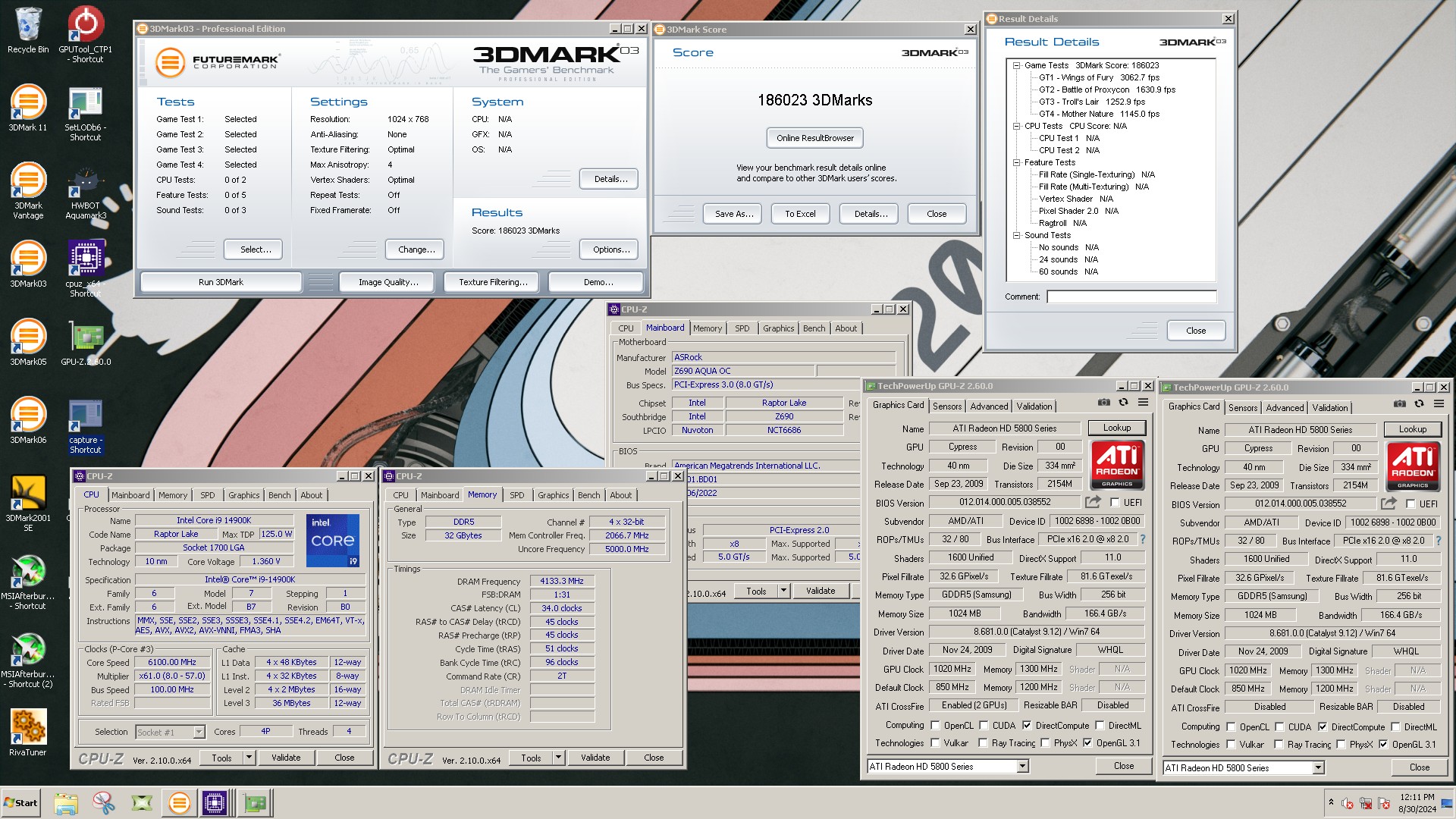The image size is (1456, 819).
Task: Toggle DirectML checkbox in right GPU-Z
Action: 1395,727
